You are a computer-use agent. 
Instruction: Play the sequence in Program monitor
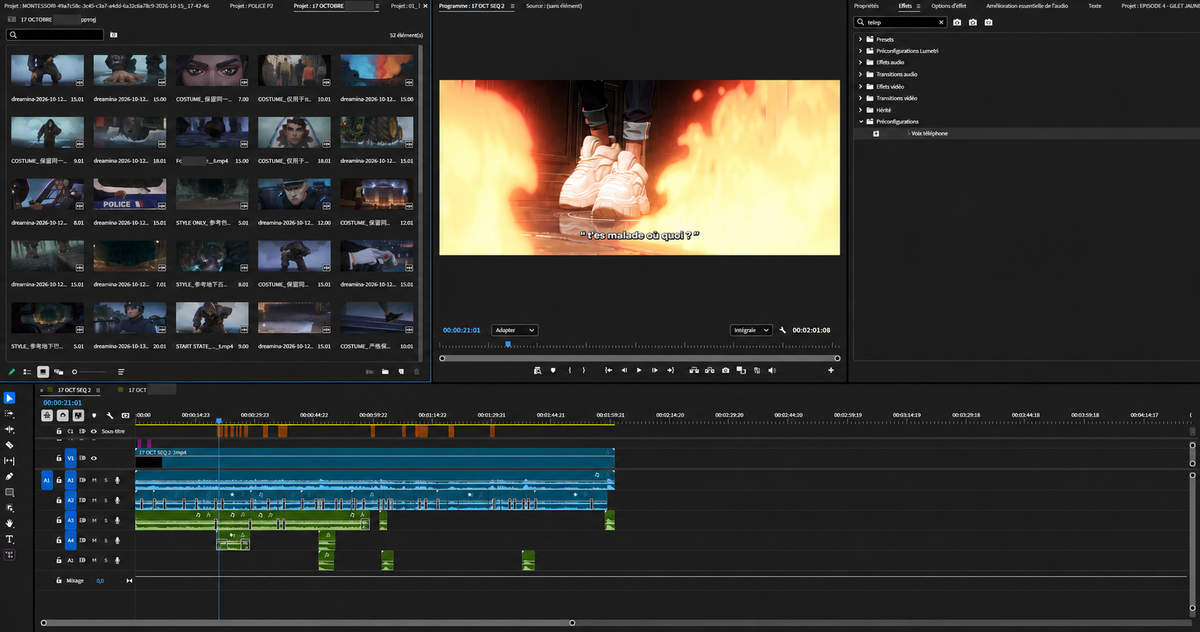pyautogui.click(x=639, y=370)
